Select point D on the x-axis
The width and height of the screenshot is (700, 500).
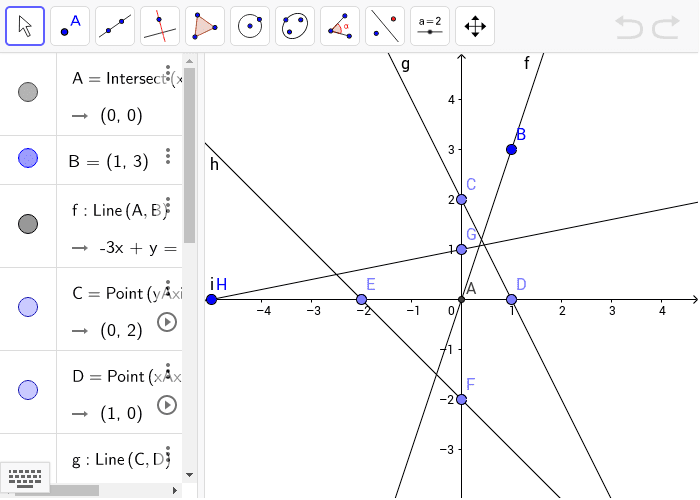[512, 300]
